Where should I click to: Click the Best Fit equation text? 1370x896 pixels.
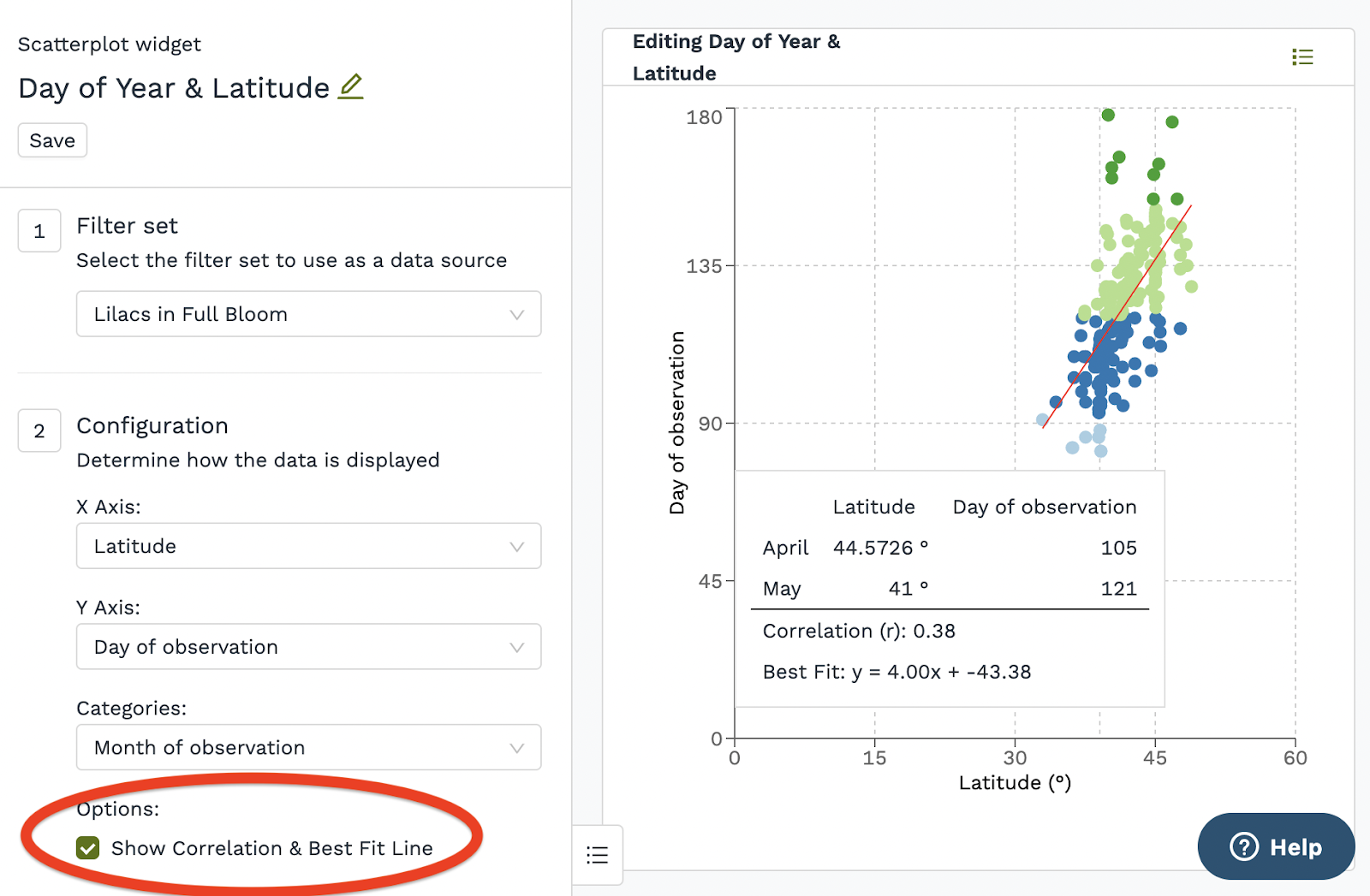[x=896, y=672]
